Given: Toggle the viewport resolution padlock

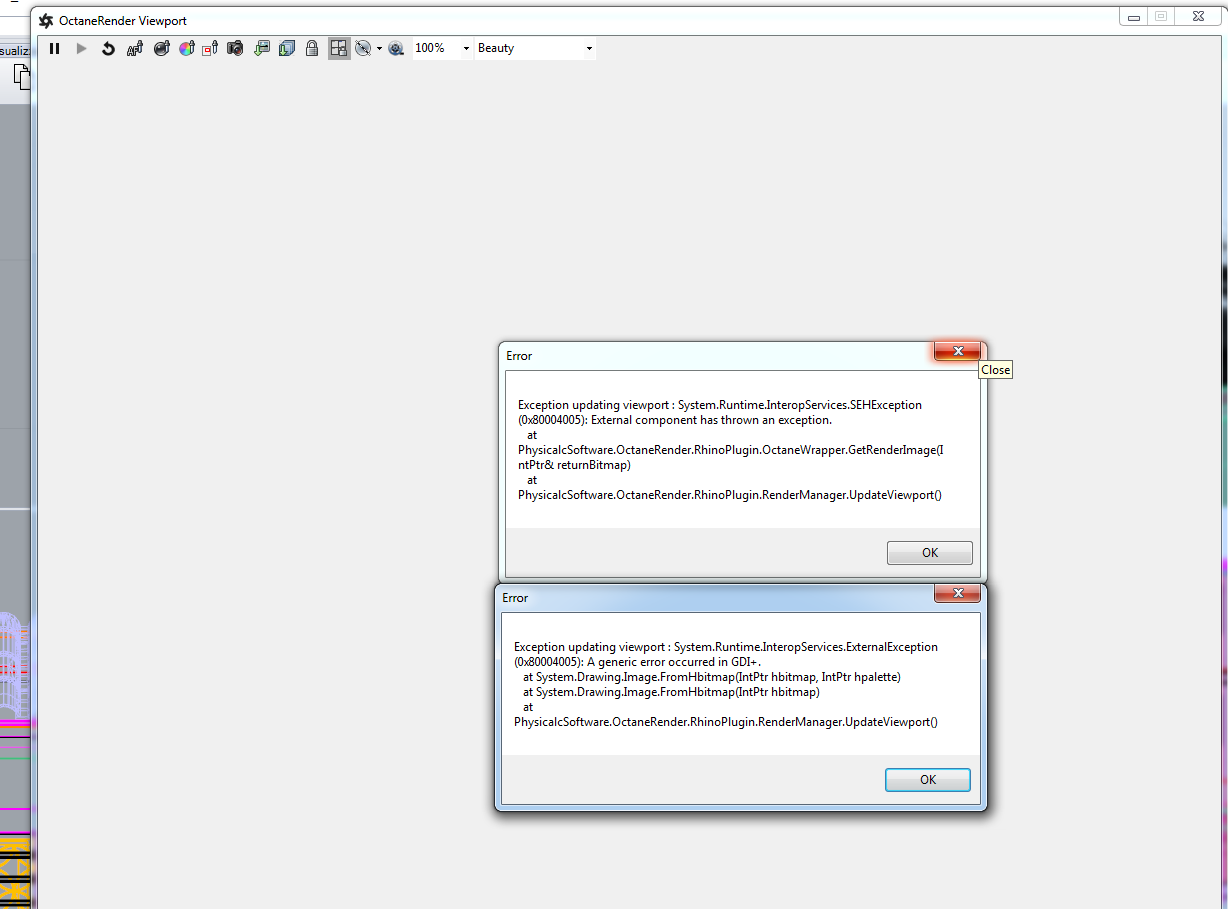Looking at the screenshot, I should pyautogui.click(x=312, y=48).
